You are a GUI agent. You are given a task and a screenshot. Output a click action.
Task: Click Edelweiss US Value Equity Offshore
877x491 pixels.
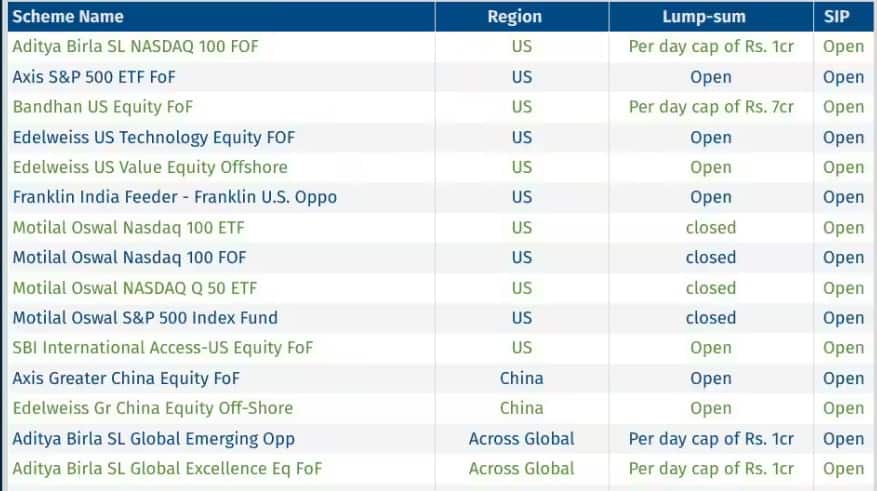tap(150, 167)
